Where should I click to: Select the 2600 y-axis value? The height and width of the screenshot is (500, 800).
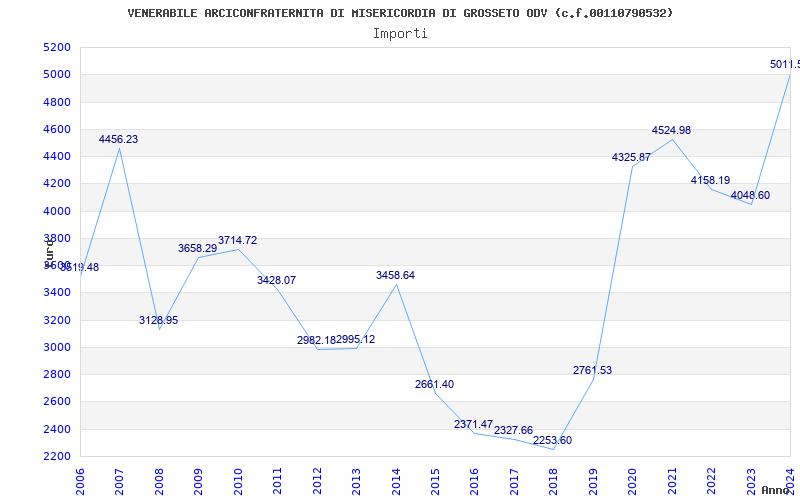[57, 402]
